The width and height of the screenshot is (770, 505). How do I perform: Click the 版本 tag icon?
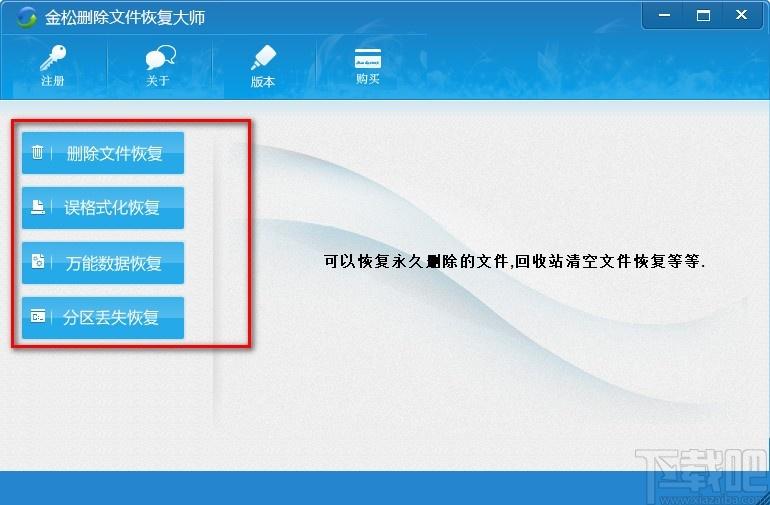[264, 58]
